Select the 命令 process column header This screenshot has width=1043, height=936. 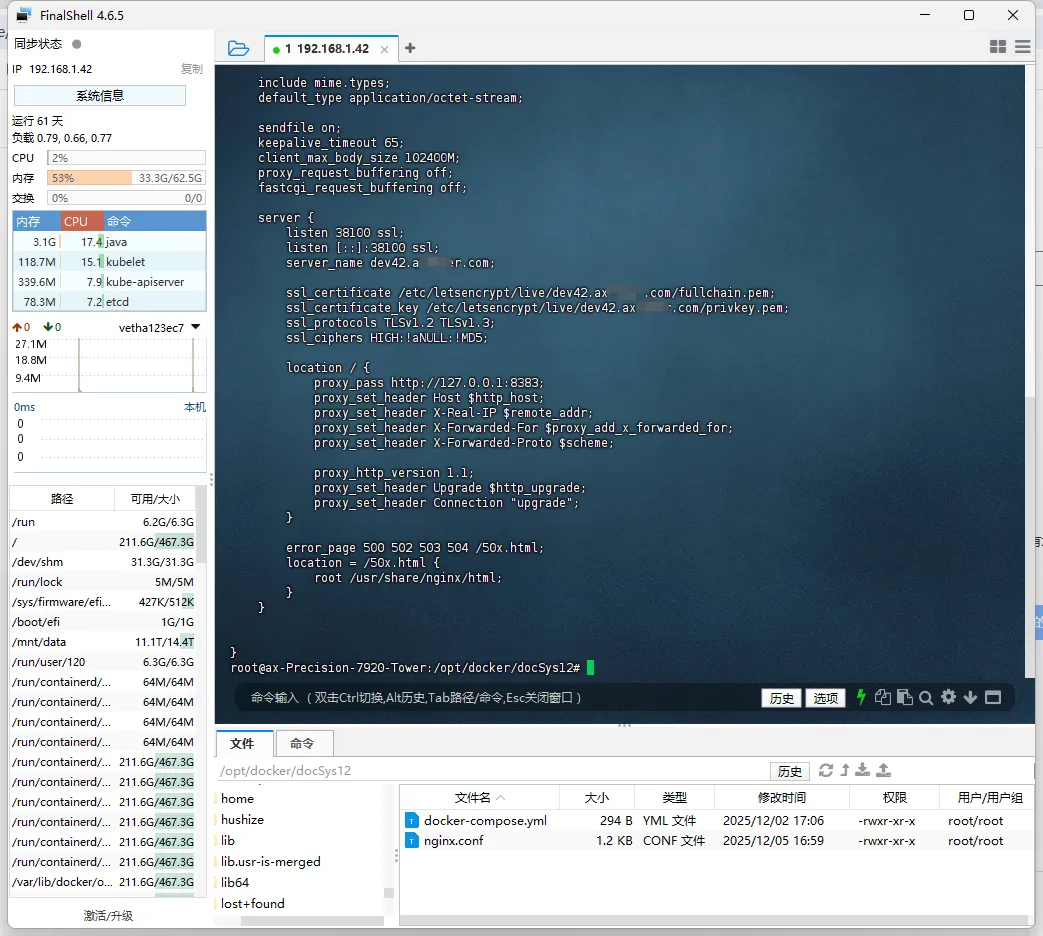tap(154, 222)
